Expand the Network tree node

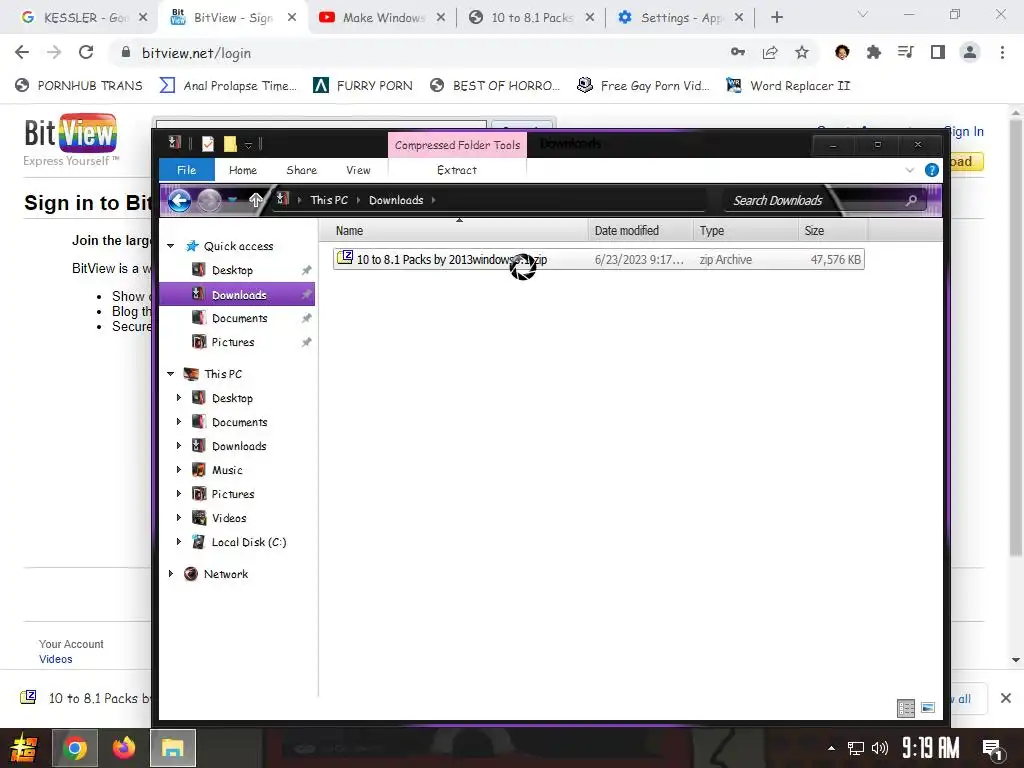tap(171, 574)
